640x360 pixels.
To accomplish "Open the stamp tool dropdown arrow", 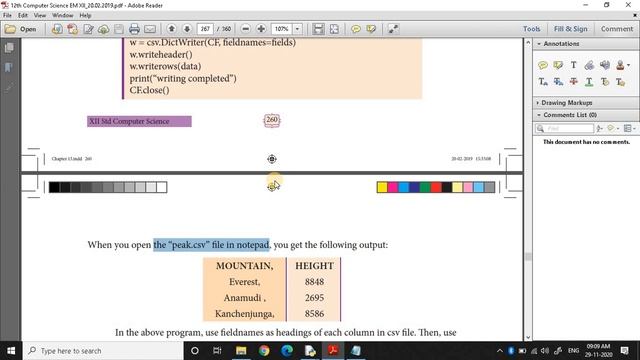I will tap(629, 65).
